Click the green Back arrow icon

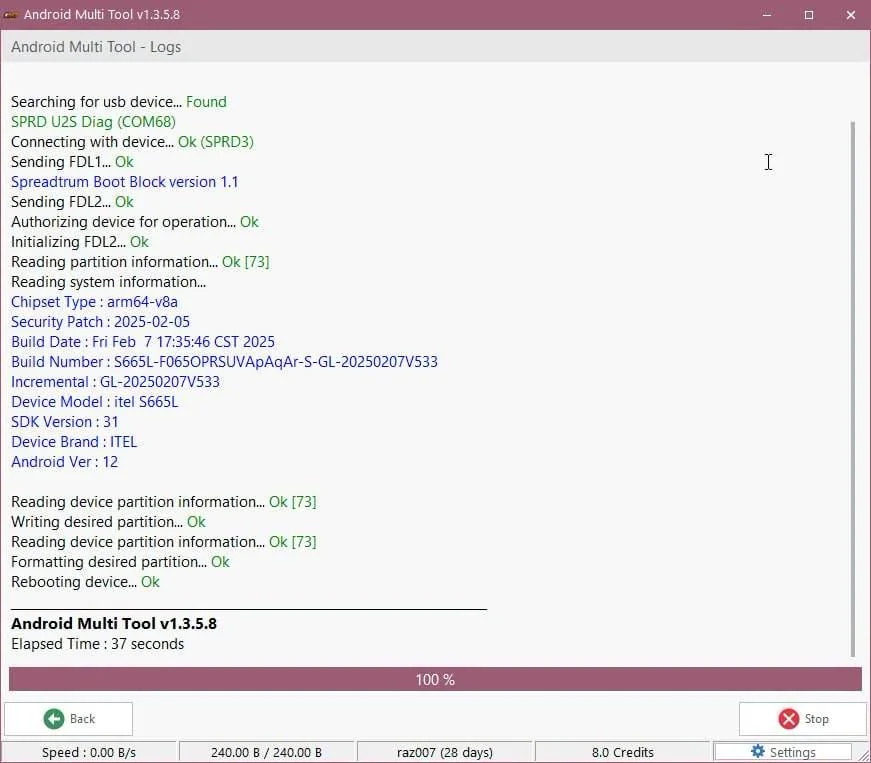pos(54,719)
